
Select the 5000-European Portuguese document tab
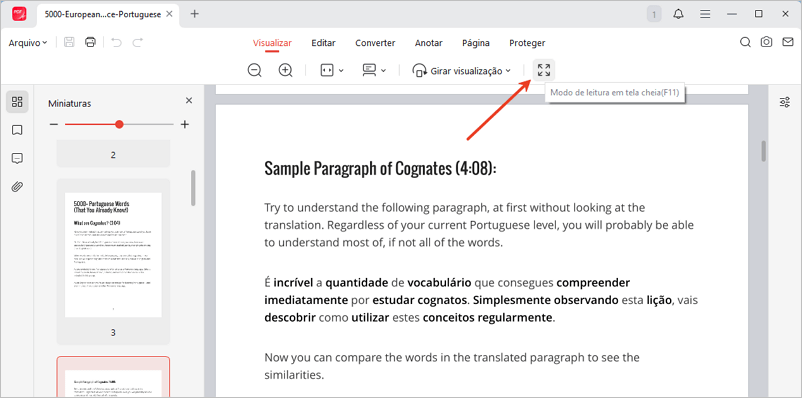[102, 14]
